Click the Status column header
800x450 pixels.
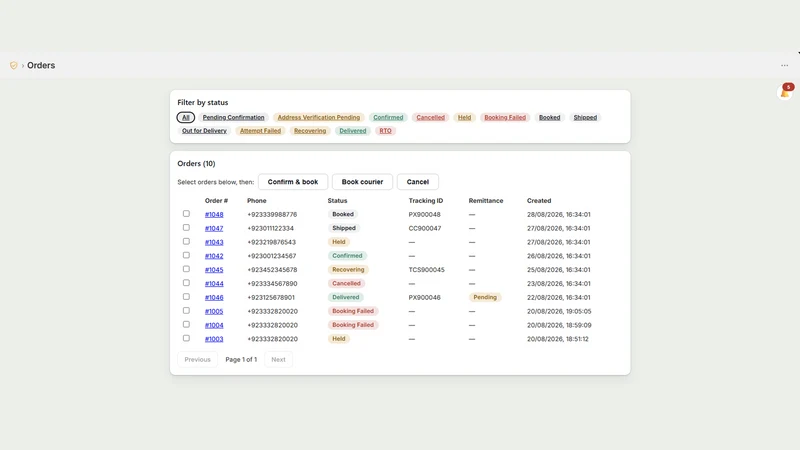click(337, 201)
